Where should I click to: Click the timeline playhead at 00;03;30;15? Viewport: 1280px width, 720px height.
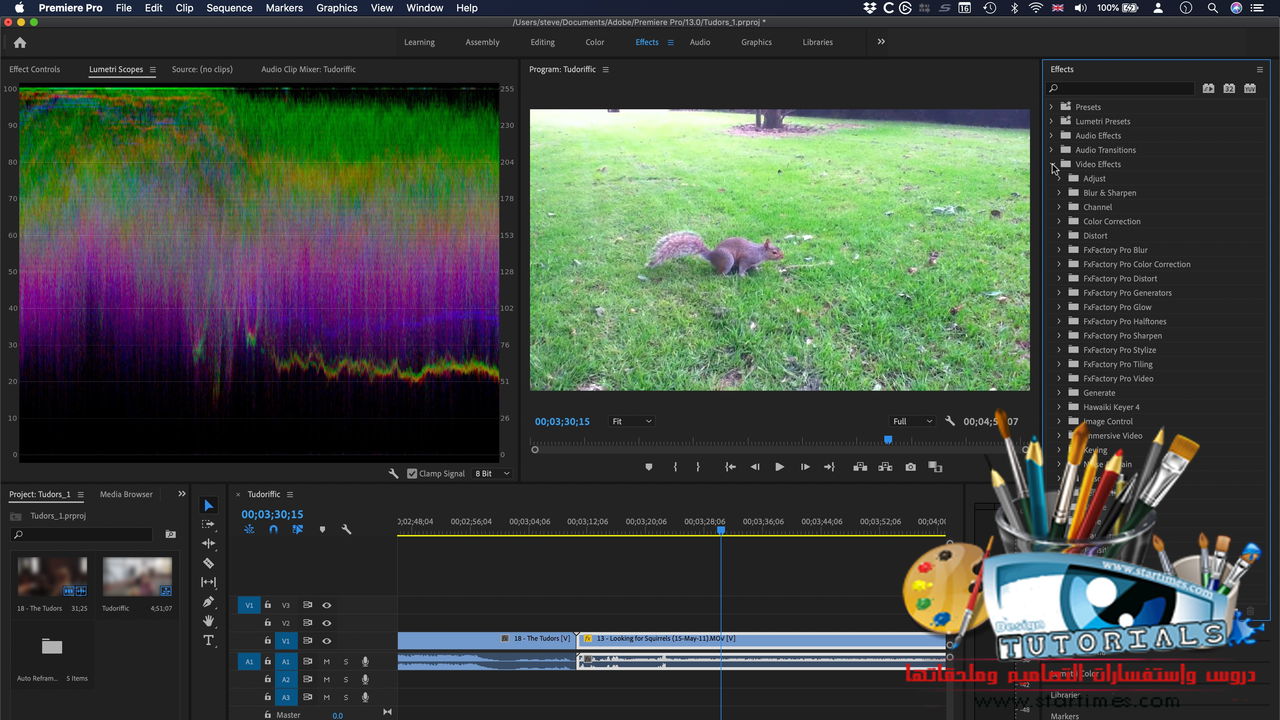click(721, 530)
